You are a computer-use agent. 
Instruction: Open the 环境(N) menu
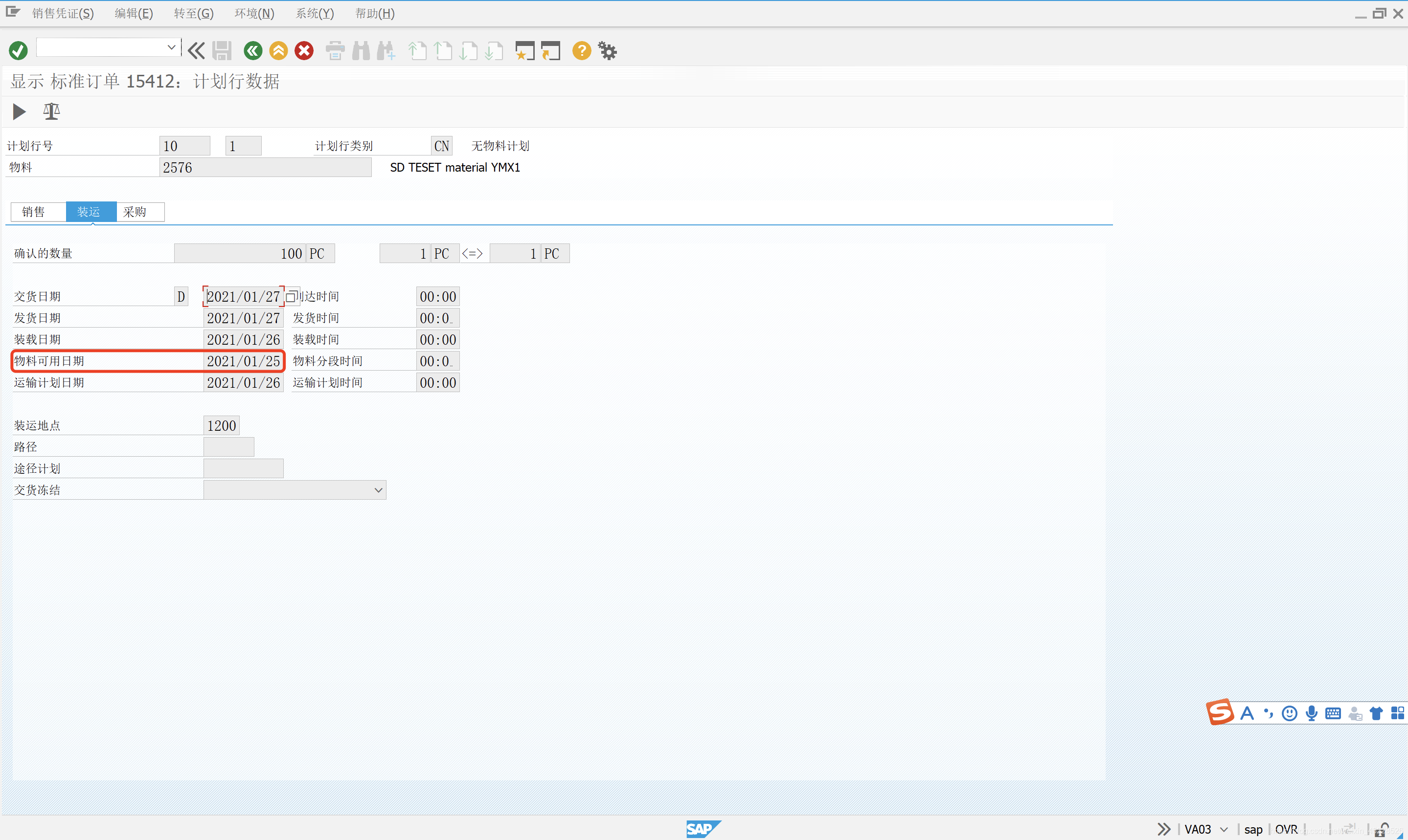(x=254, y=13)
